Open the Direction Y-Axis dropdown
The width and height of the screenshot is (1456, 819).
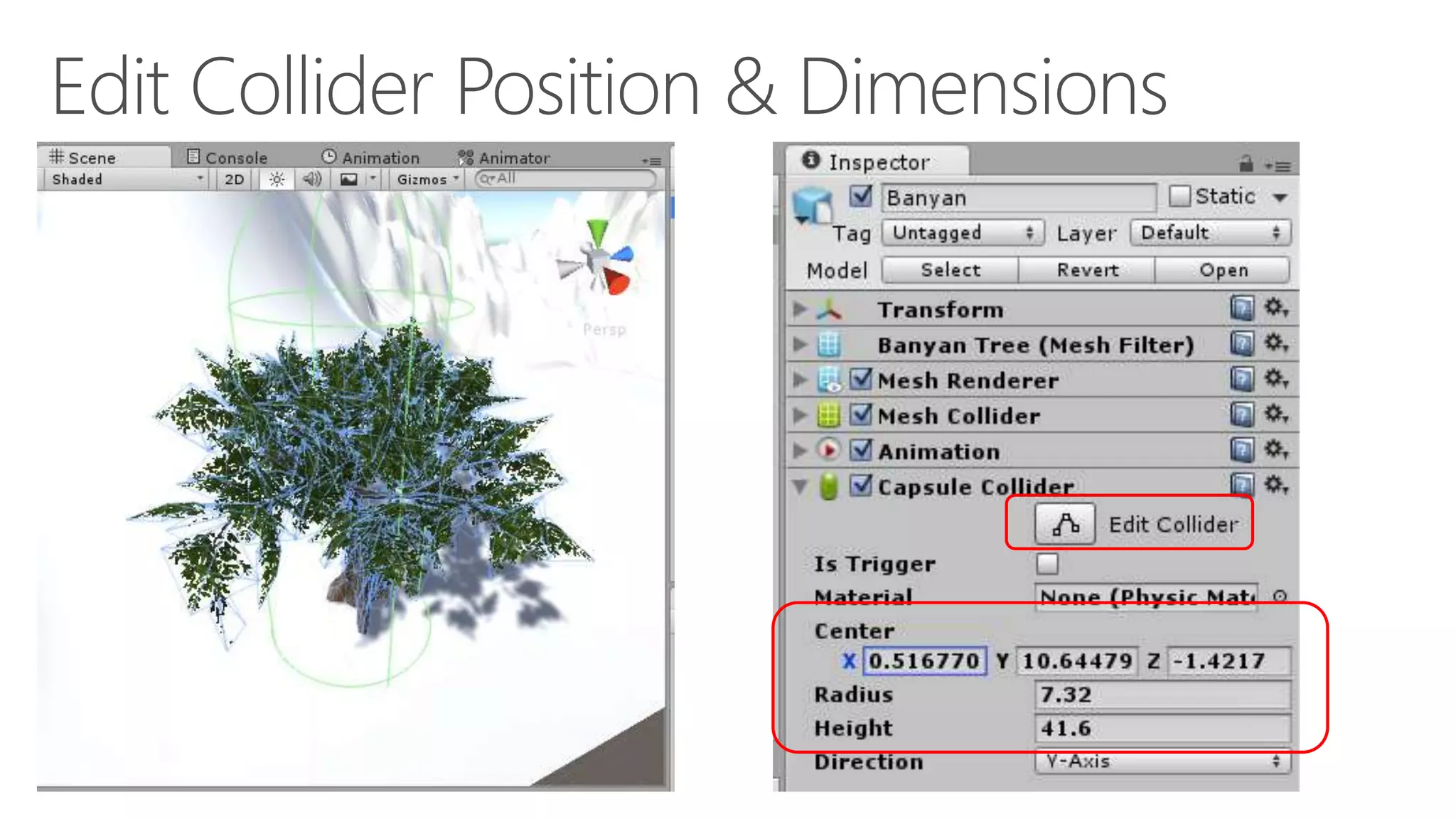(1162, 761)
